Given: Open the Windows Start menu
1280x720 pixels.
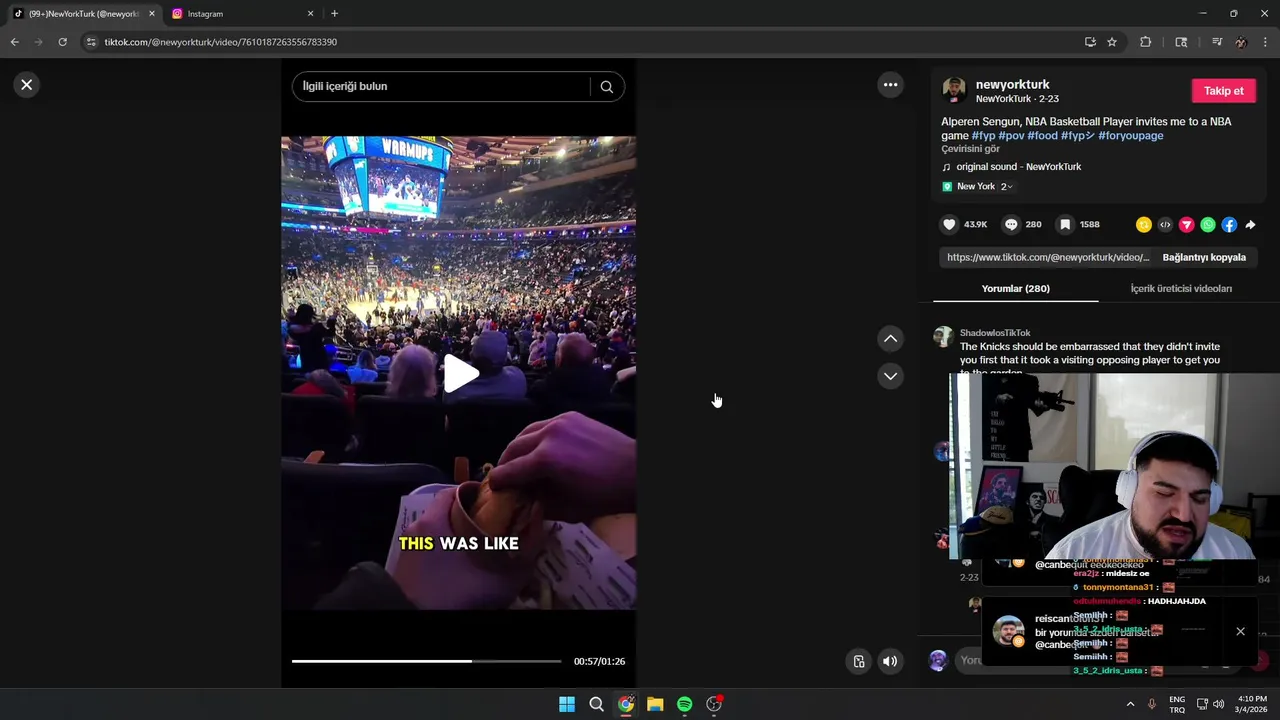Looking at the screenshot, I should coord(567,704).
